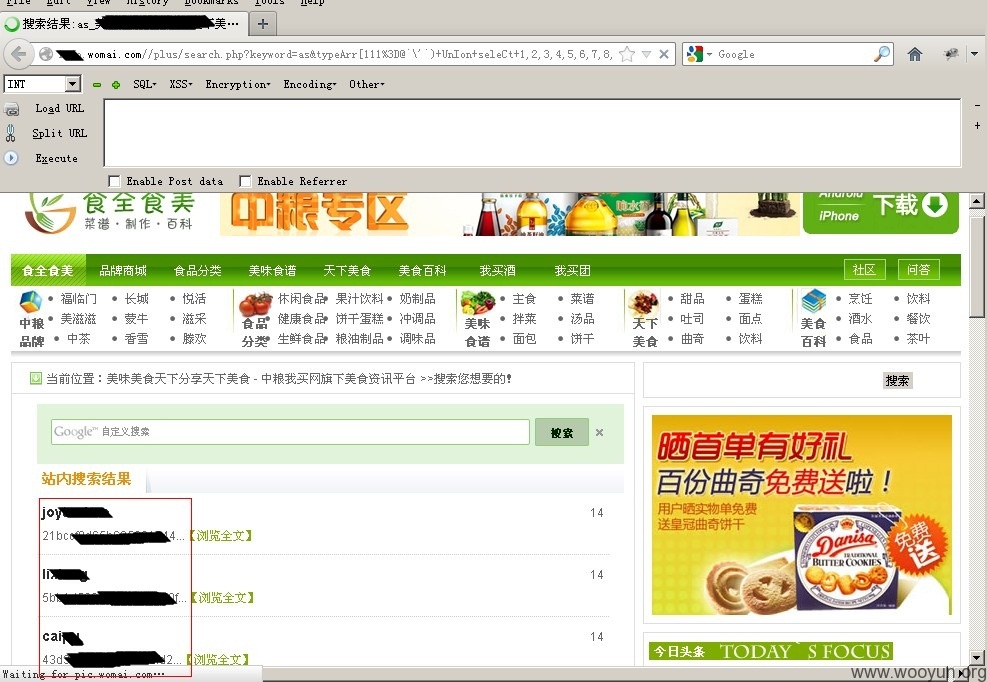The width and height of the screenshot is (987, 682).
Task: Click scrollbar up arrow
Action: tap(977, 202)
